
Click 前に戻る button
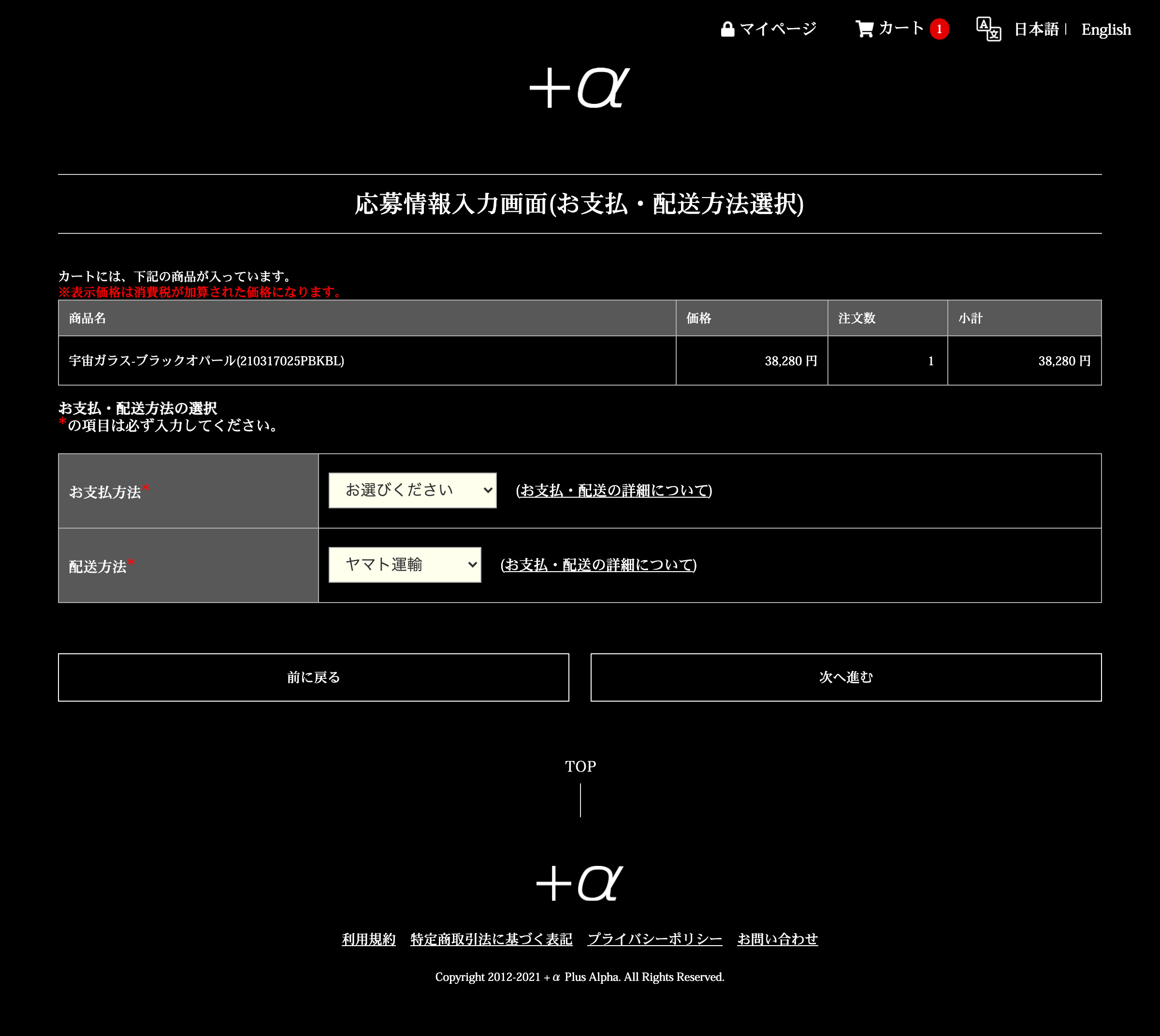pos(313,677)
